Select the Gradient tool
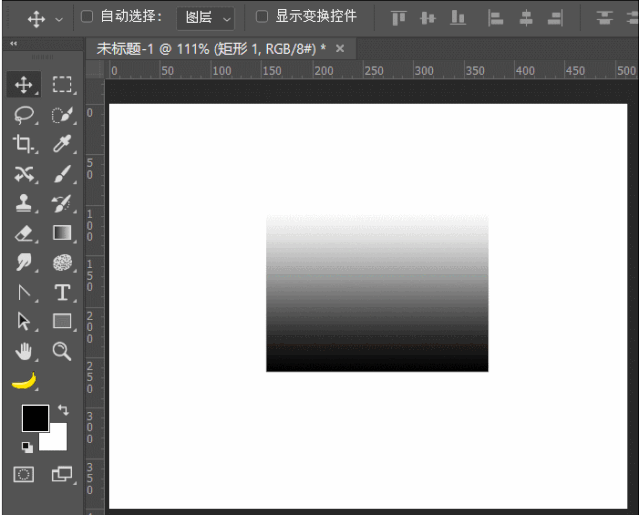Image resolution: width=639 pixels, height=515 pixels. [x=62, y=233]
